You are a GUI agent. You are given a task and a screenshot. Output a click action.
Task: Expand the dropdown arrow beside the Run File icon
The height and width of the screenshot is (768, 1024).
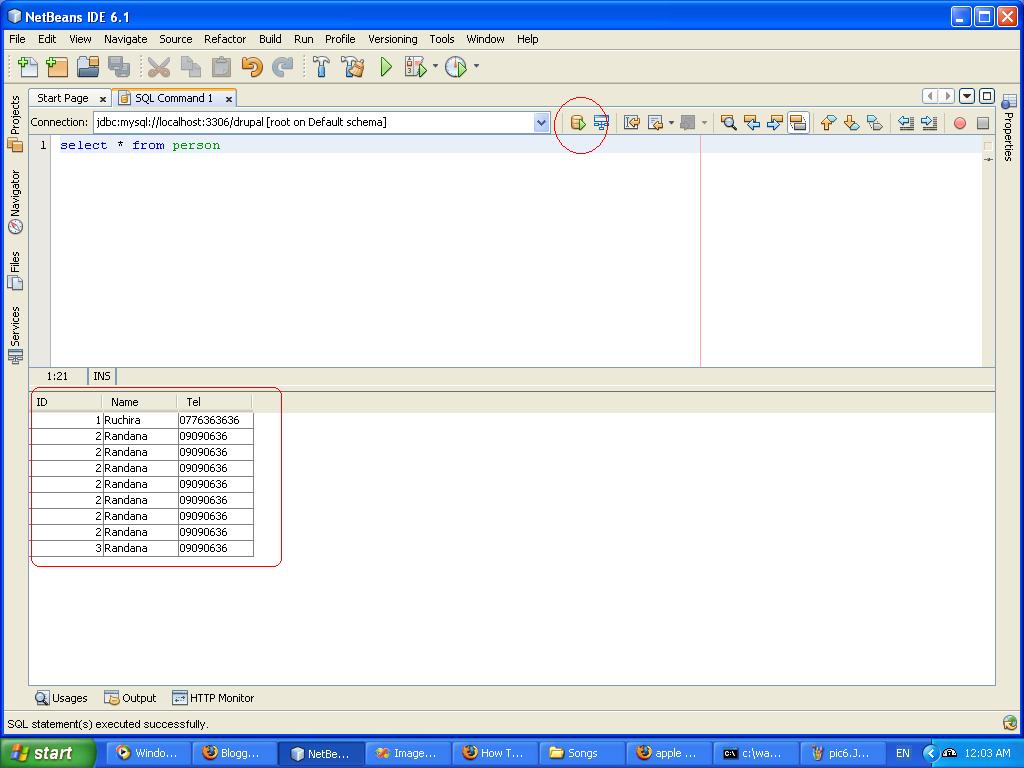coord(436,68)
